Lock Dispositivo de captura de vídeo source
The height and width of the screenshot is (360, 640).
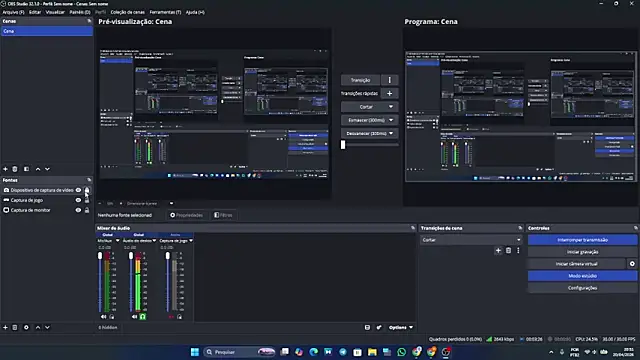[x=87, y=190]
